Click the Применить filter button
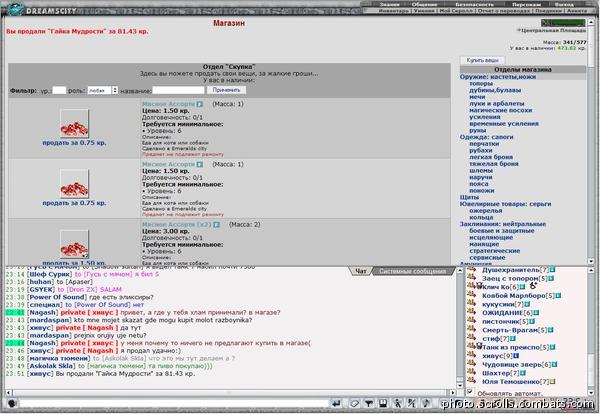The image size is (600, 414). 227,90
